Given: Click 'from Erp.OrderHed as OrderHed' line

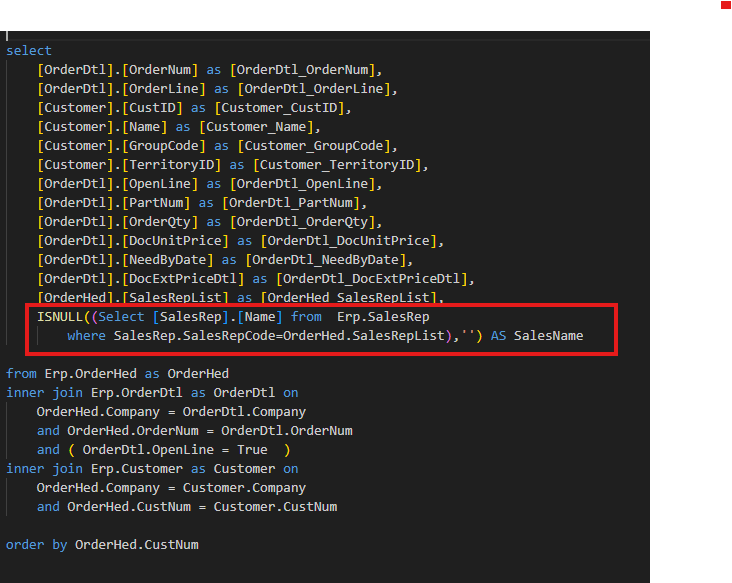Looking at the screenshot, I should [117, 374].
